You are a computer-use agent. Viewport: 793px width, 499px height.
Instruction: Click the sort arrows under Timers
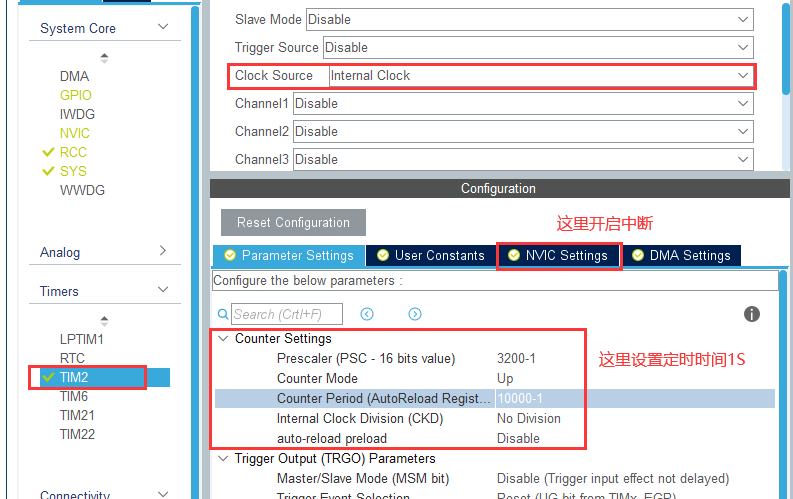[x=104, y=321]
